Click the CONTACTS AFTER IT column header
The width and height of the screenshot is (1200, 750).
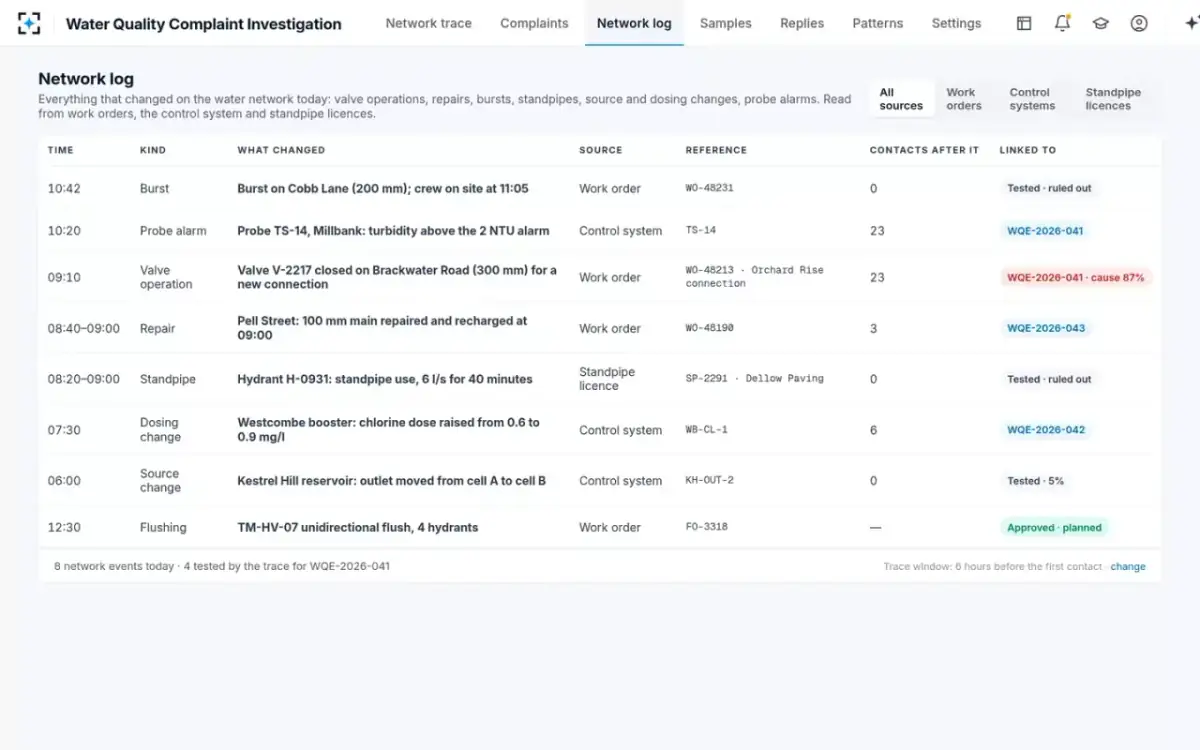coord(924,150)
